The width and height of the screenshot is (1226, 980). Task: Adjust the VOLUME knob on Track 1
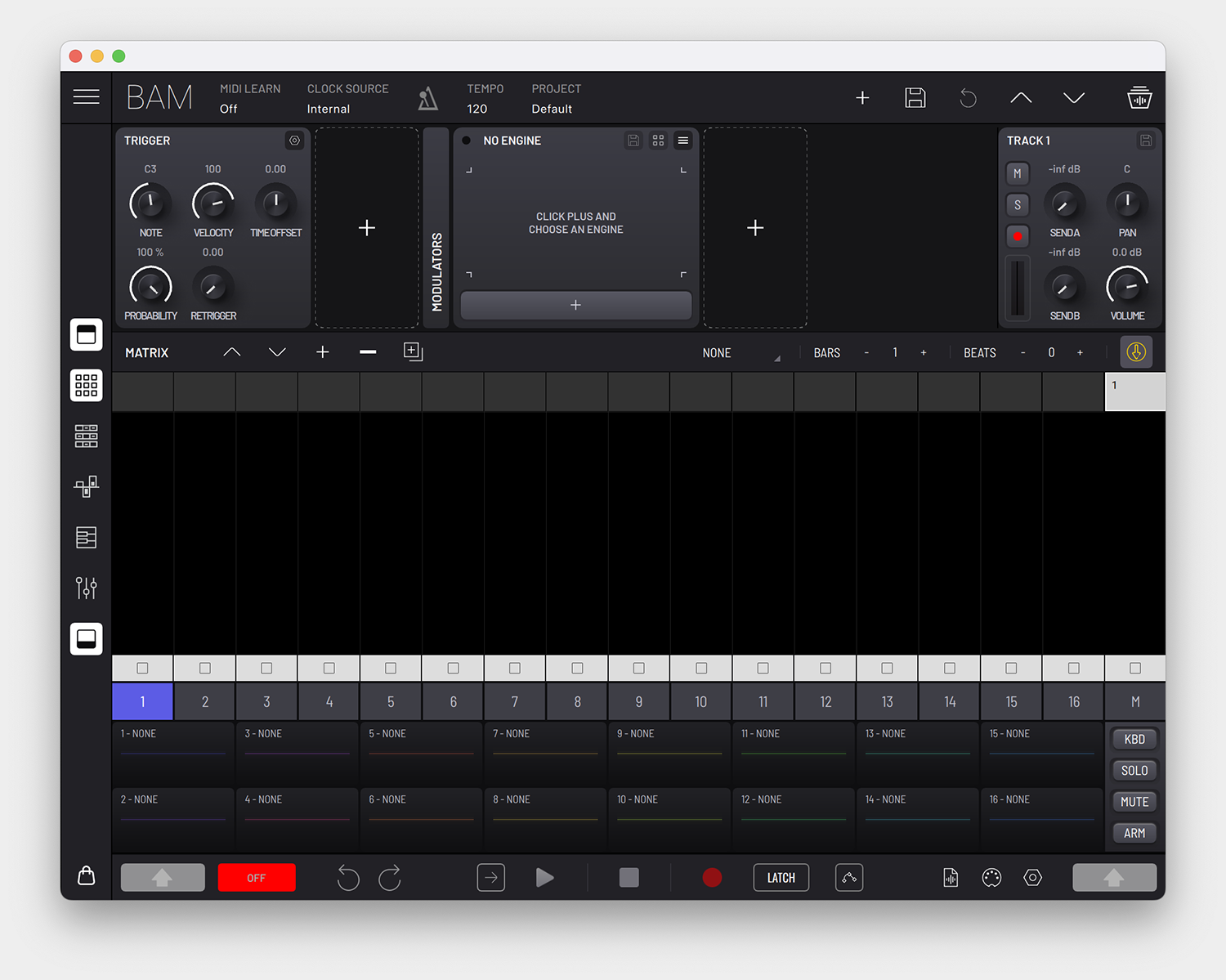(1127, 286)
